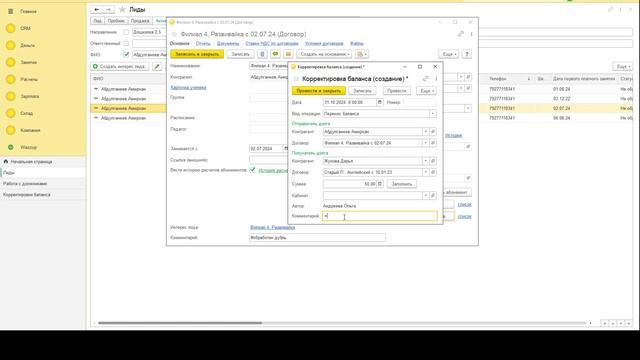Copy link icon in Корректировка баланса header
The image size is (640, 360).
point(426,79)
